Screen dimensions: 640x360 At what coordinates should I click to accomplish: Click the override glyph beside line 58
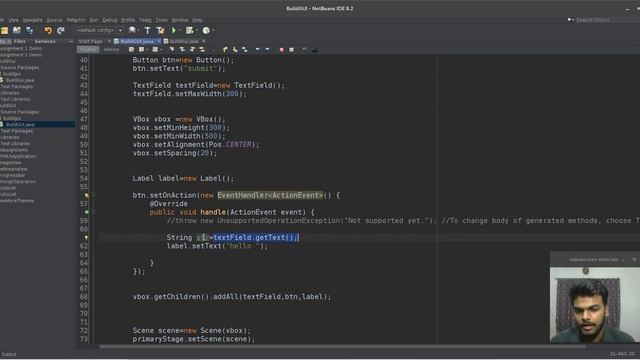coord(86,212)
